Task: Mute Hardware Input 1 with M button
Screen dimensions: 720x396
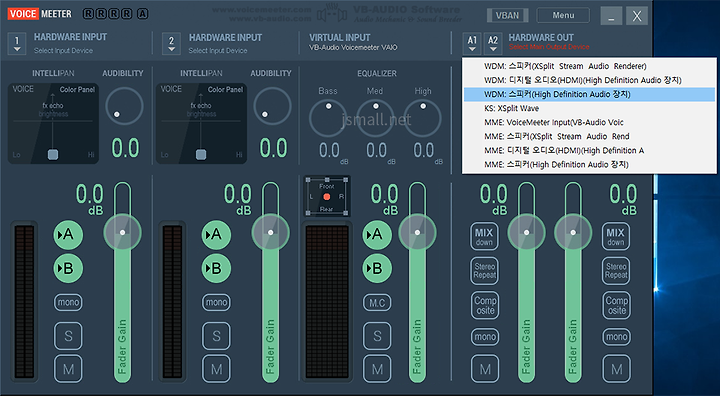Action: click(x=68, y=369)
